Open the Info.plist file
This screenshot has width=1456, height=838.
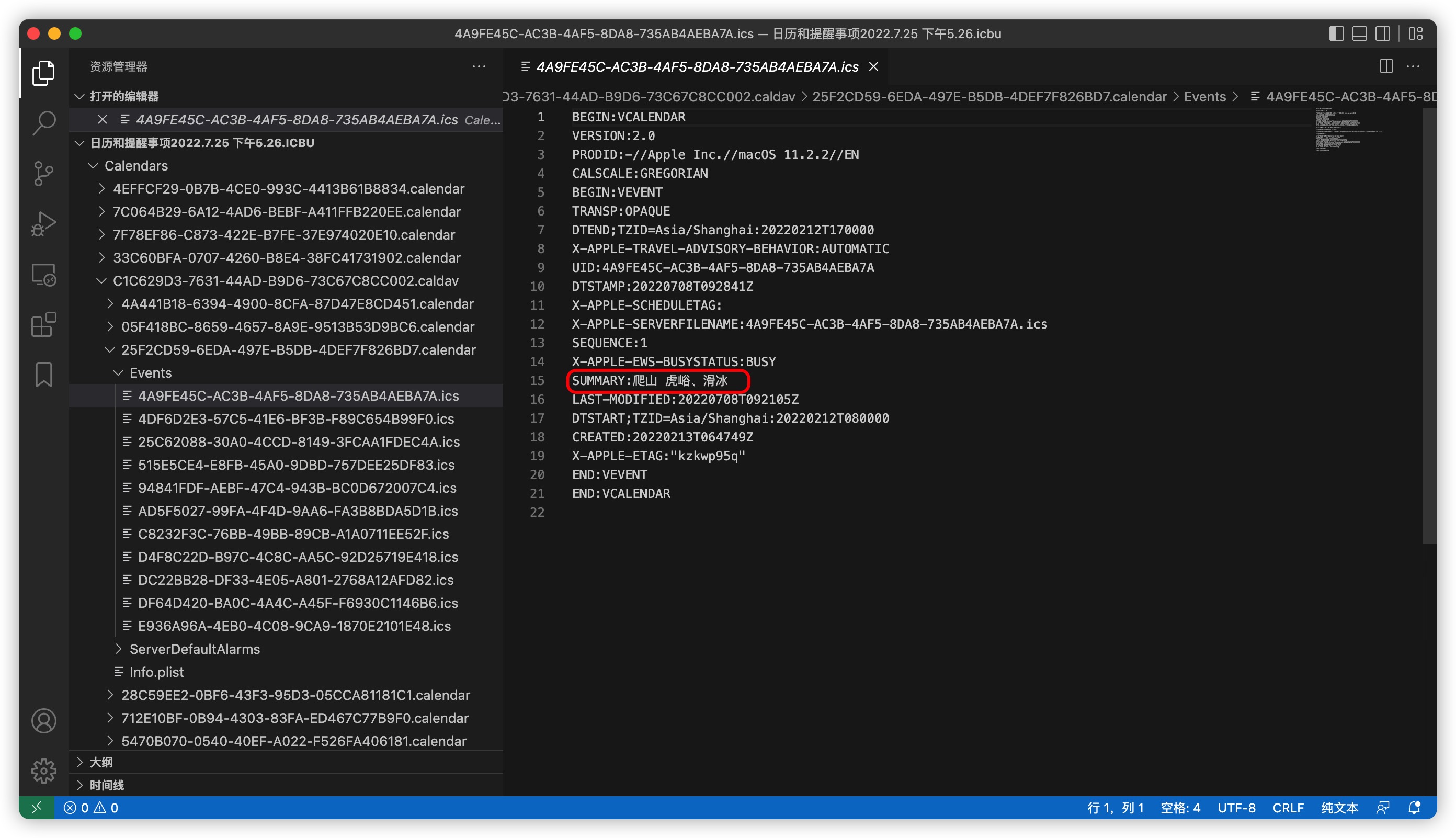[x=286, y=672]
